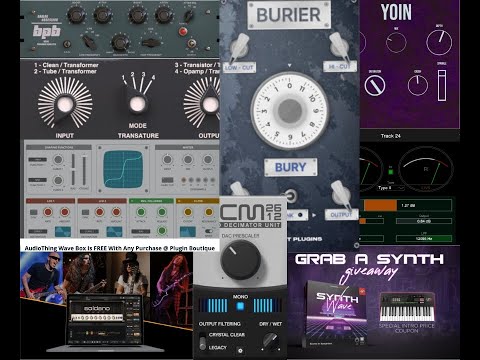Click the Mixer Input knob in Wave Box

tap(167, 160)
